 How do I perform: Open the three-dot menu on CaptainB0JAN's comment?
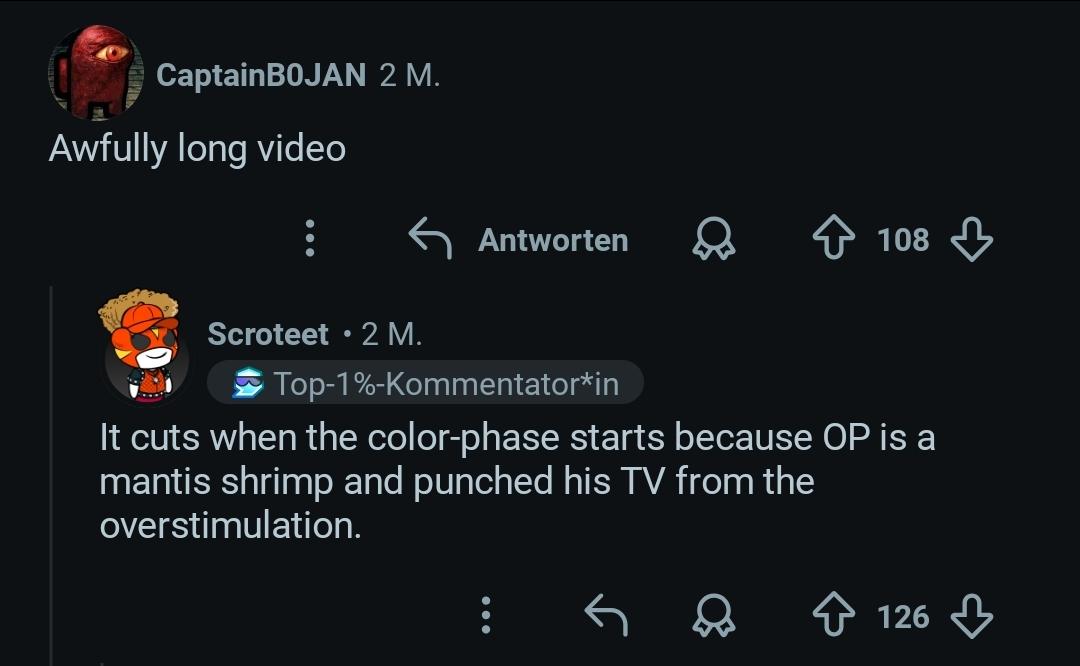click(x=310, y=240)
